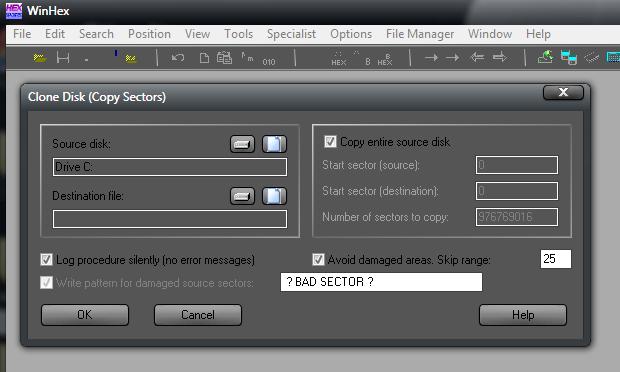
Task: Click the 010 modify data icon
Action: [269, 62]
